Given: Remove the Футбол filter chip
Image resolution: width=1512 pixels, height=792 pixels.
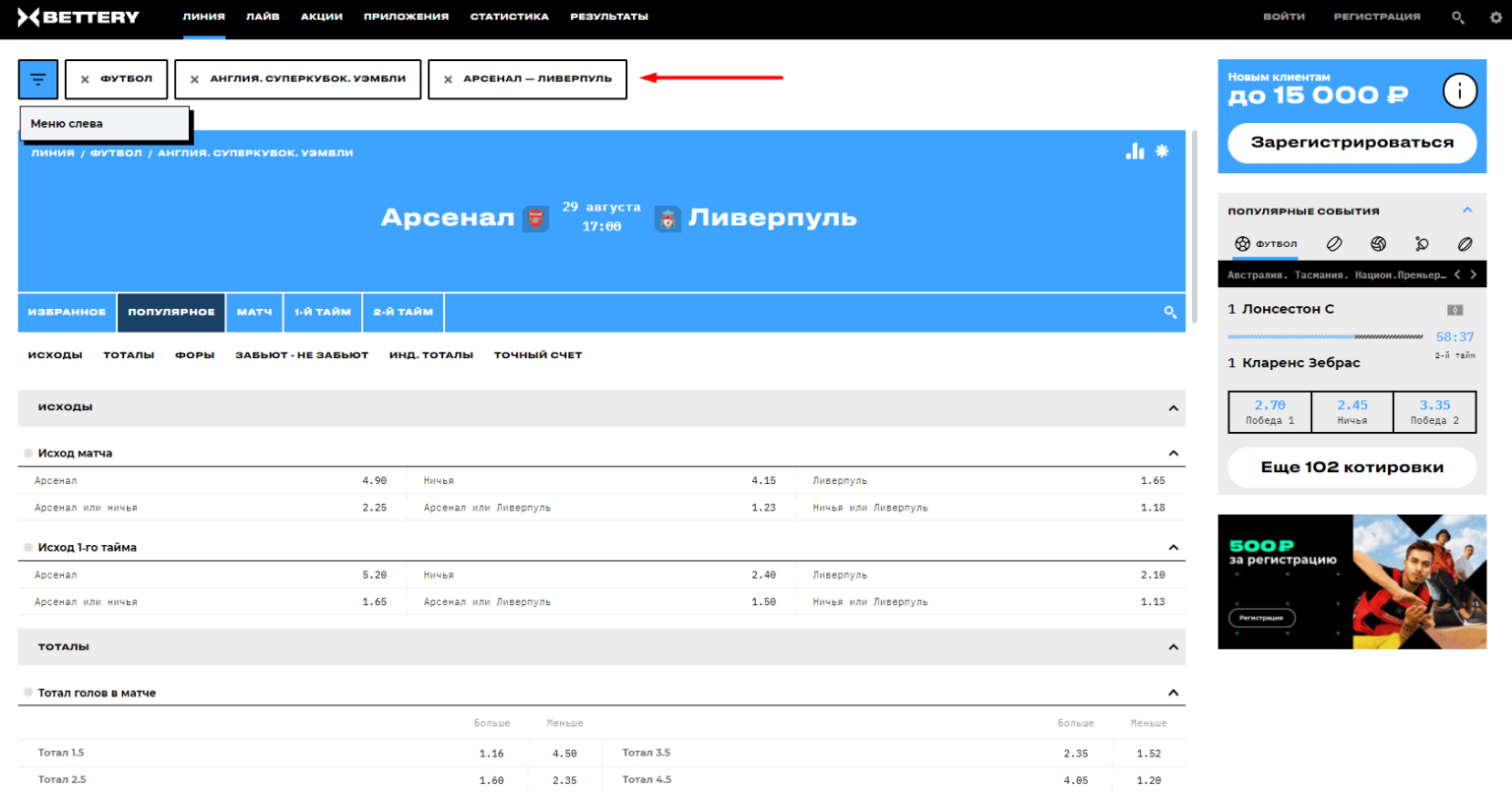Looking at the screenshot, I should click(x=85, y=80).
